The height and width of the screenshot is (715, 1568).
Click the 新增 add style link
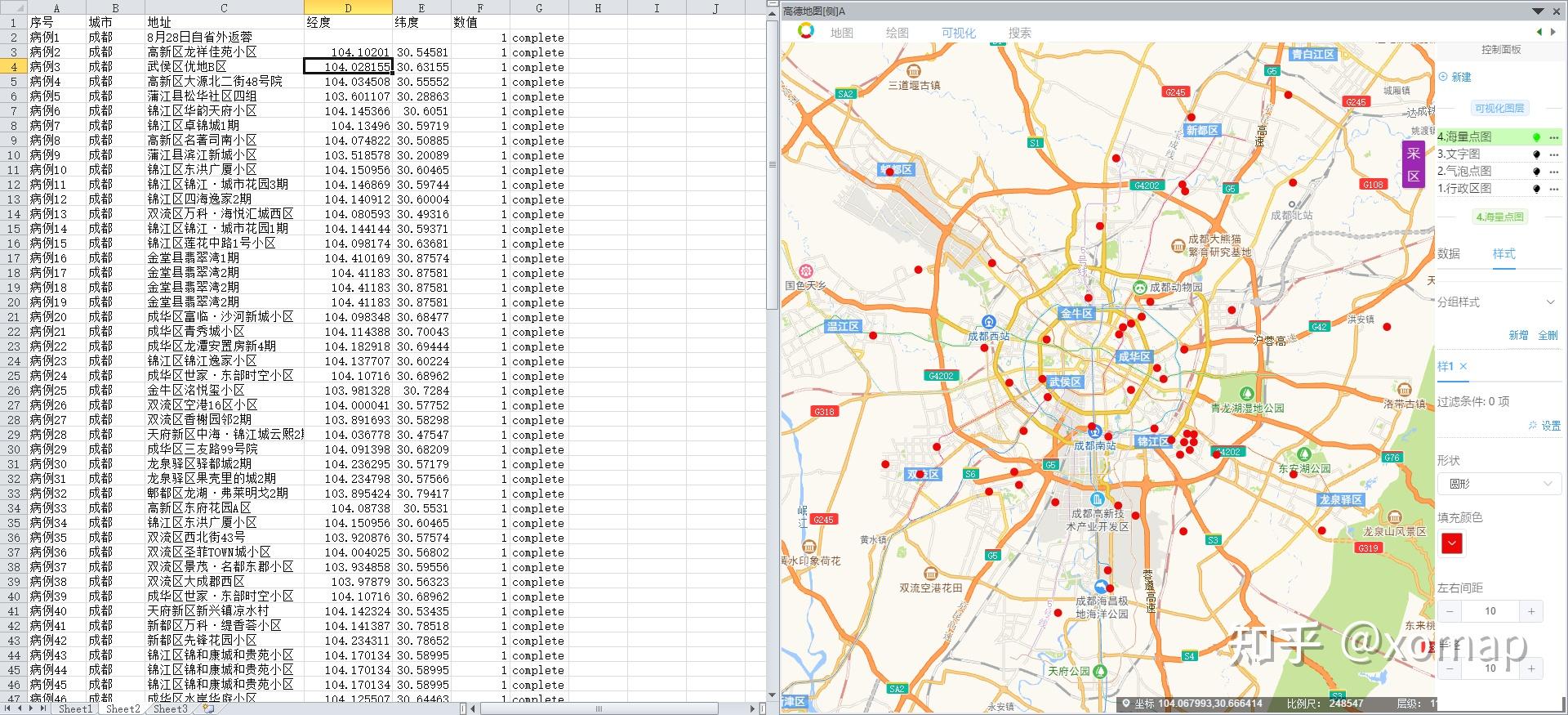click(x=1518, y=335)
